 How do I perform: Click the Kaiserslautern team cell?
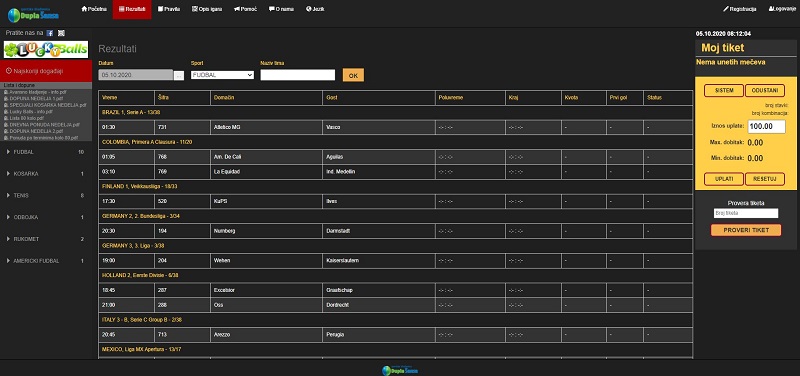click(379, 261)
